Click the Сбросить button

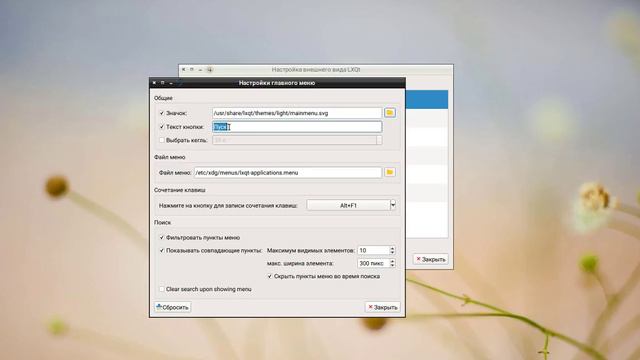click(173, 307)
